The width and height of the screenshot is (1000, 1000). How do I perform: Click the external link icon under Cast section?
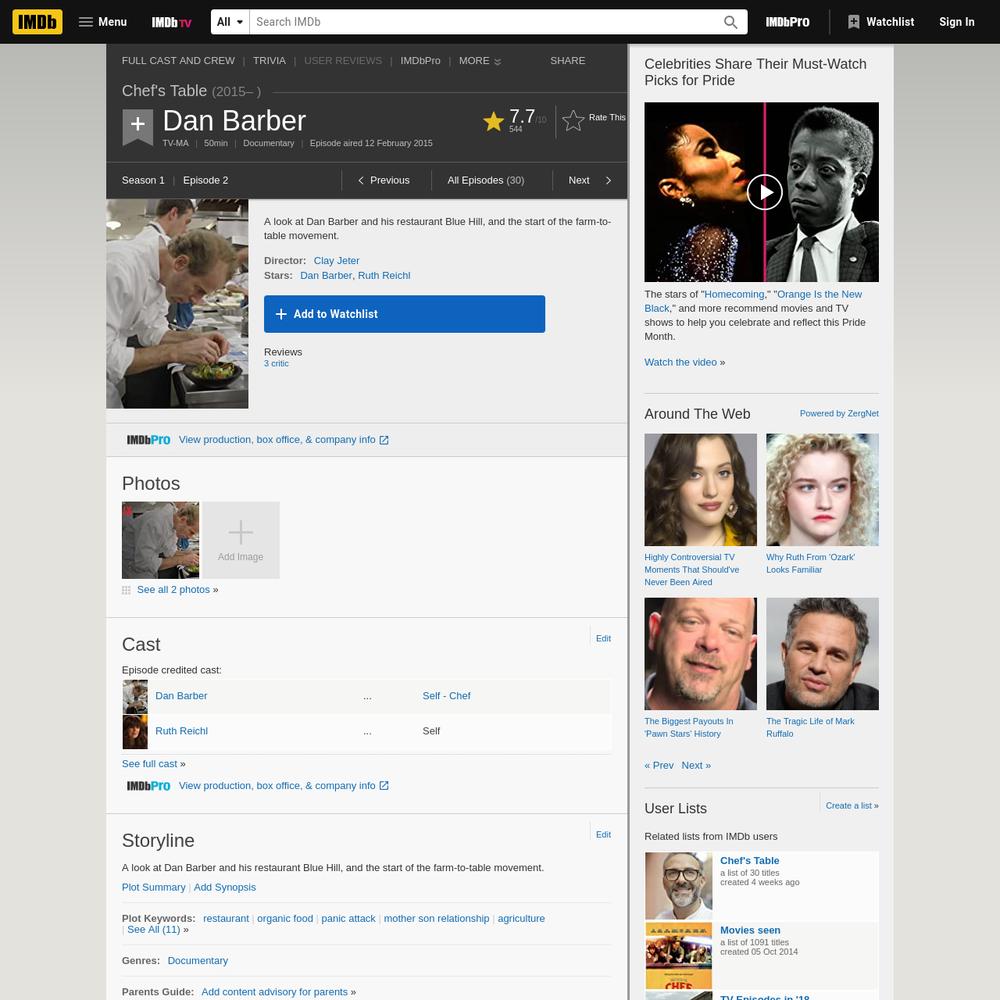[x=384, y=786]
